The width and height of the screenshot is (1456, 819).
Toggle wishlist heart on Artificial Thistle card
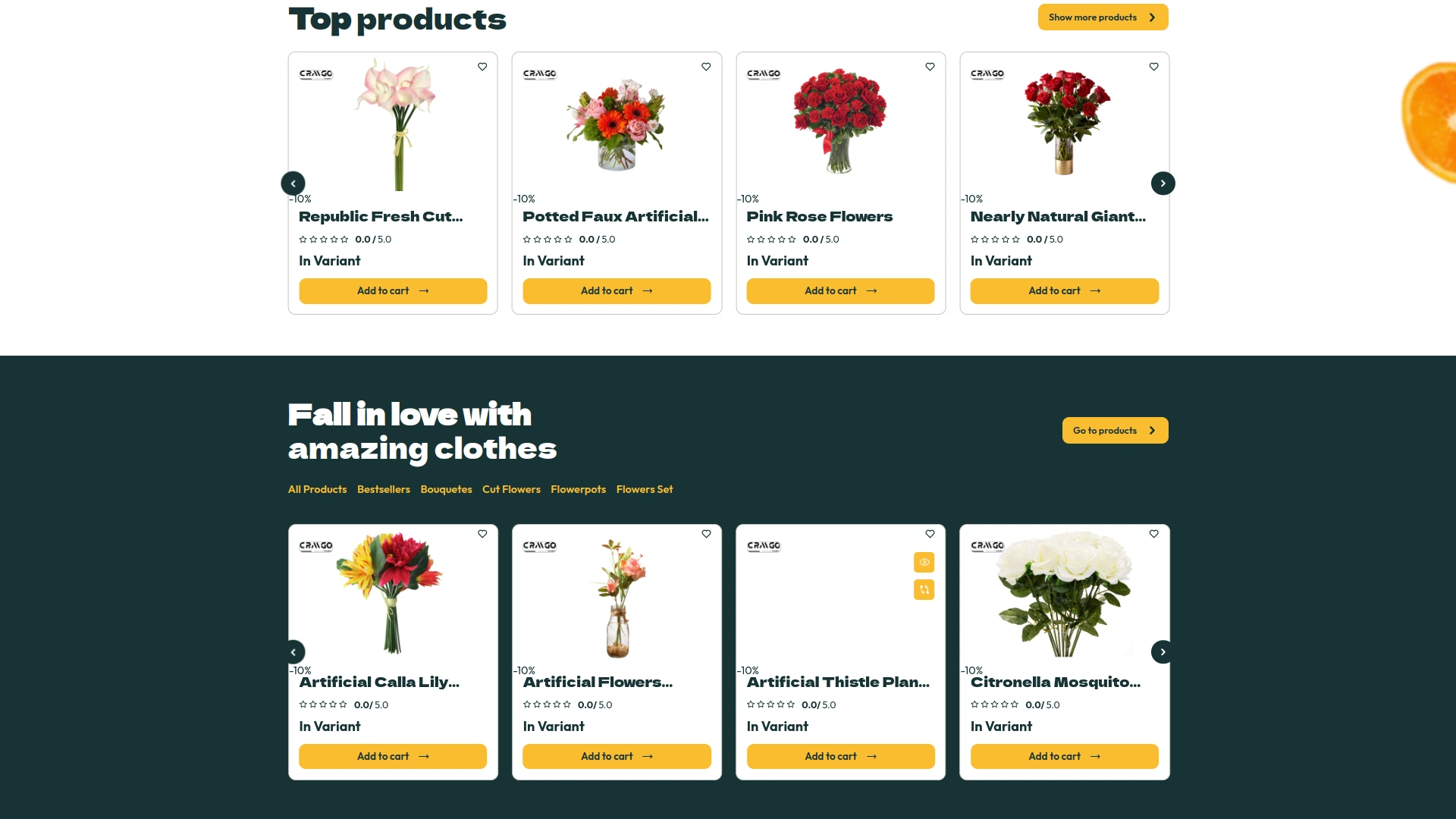[x=930, y=534]
